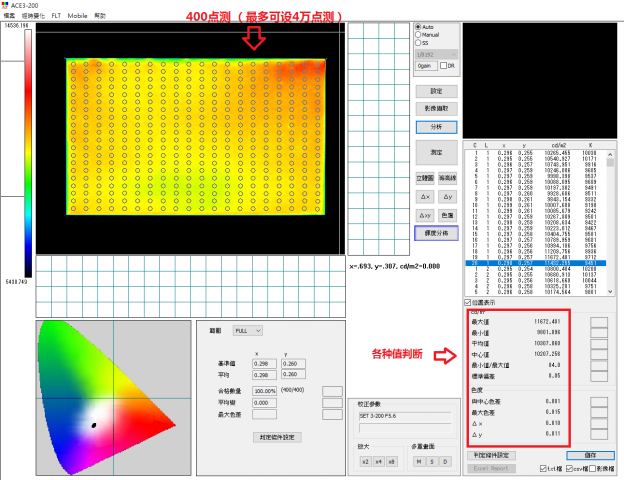Click the 色度 chromaticity button
Screen dimensions: 624x480
(448, 214)
